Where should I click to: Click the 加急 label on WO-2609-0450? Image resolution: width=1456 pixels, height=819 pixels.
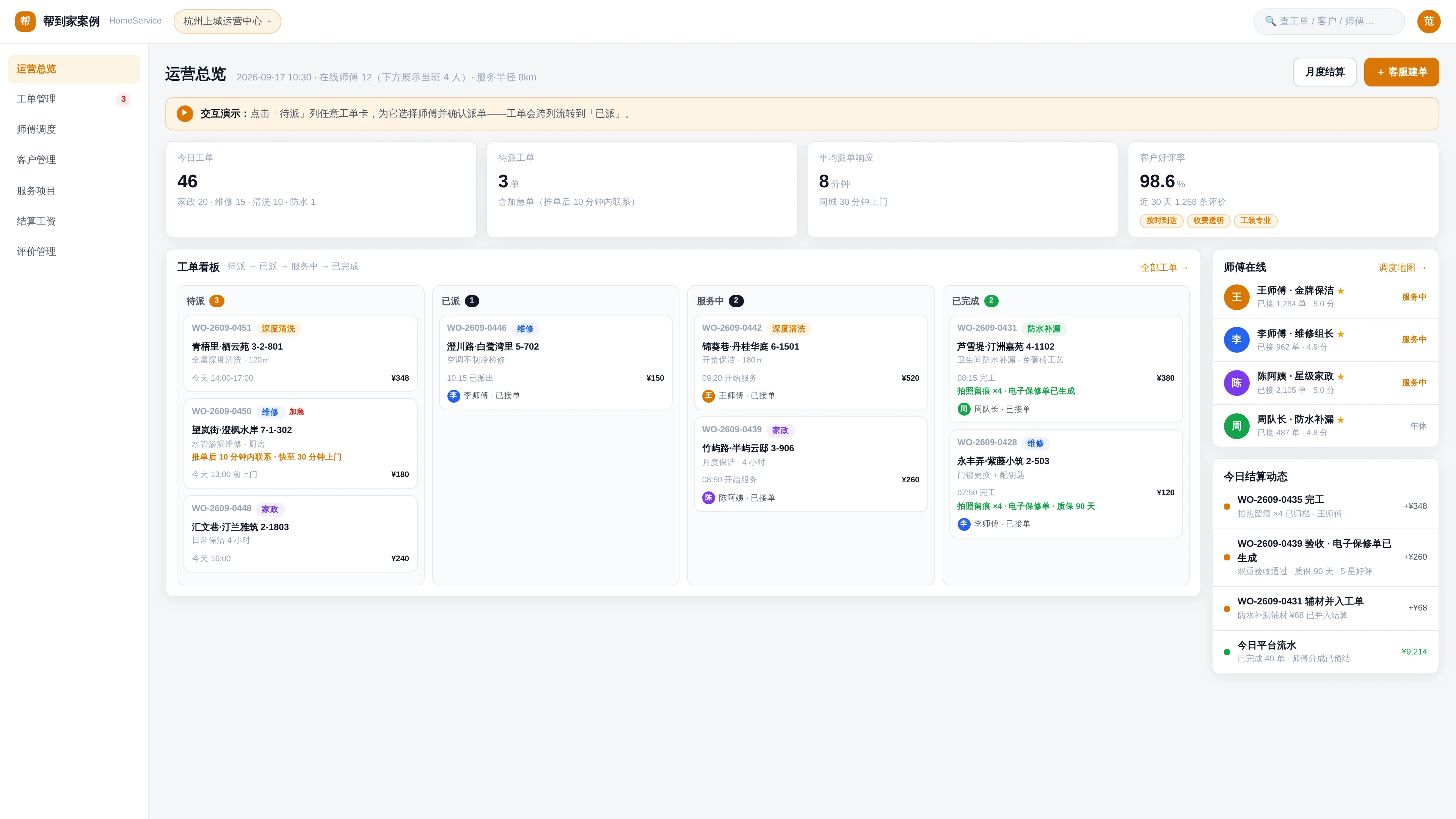297,412
